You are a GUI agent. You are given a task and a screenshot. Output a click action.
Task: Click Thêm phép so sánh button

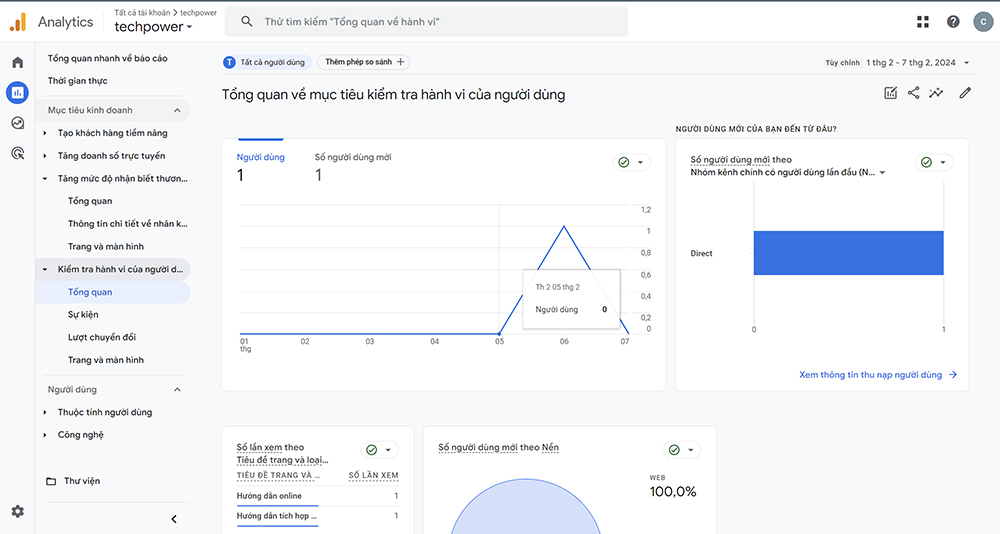point(365,62)
